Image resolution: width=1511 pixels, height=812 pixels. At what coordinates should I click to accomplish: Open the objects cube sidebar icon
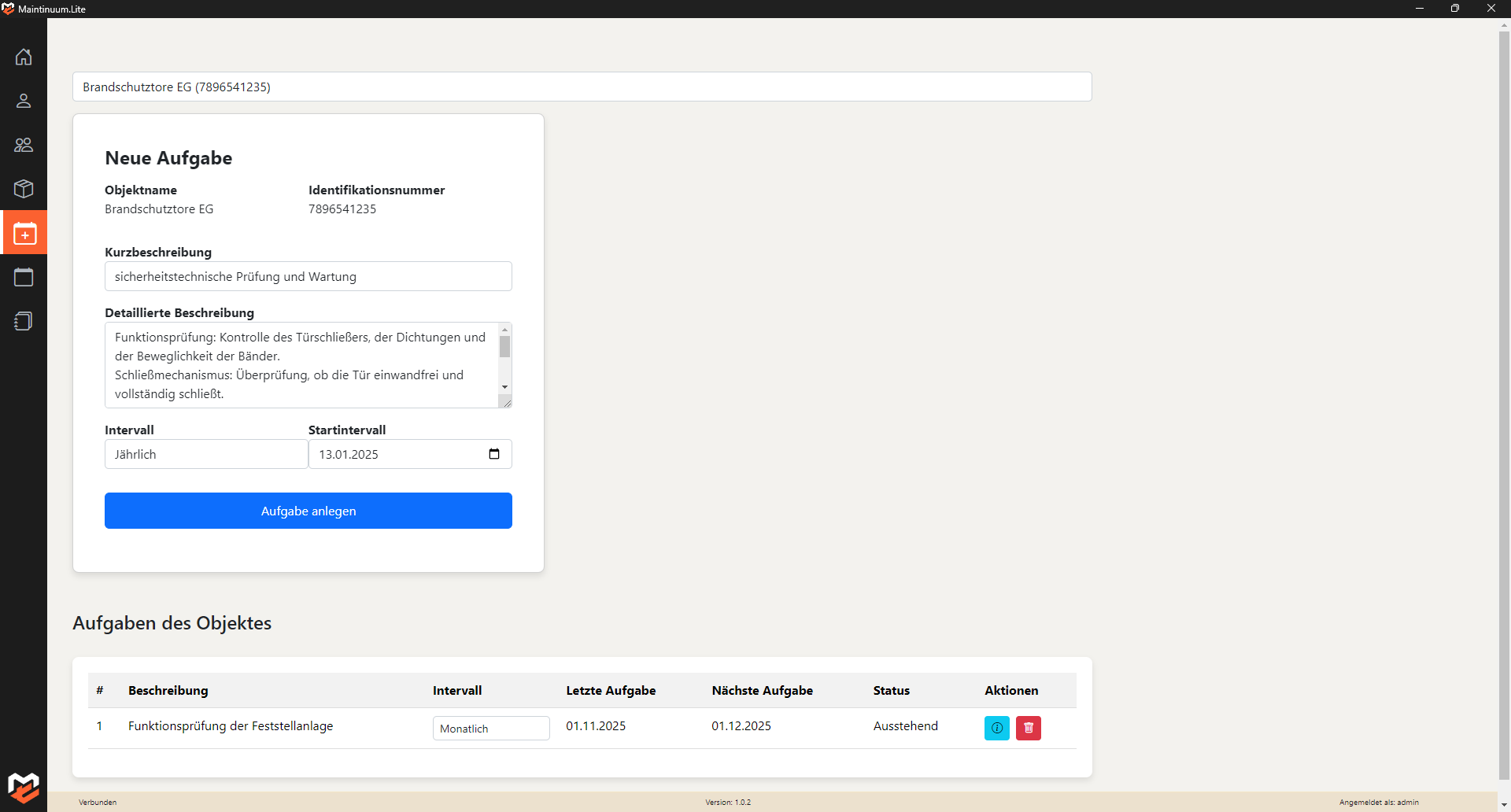(24, 189)
